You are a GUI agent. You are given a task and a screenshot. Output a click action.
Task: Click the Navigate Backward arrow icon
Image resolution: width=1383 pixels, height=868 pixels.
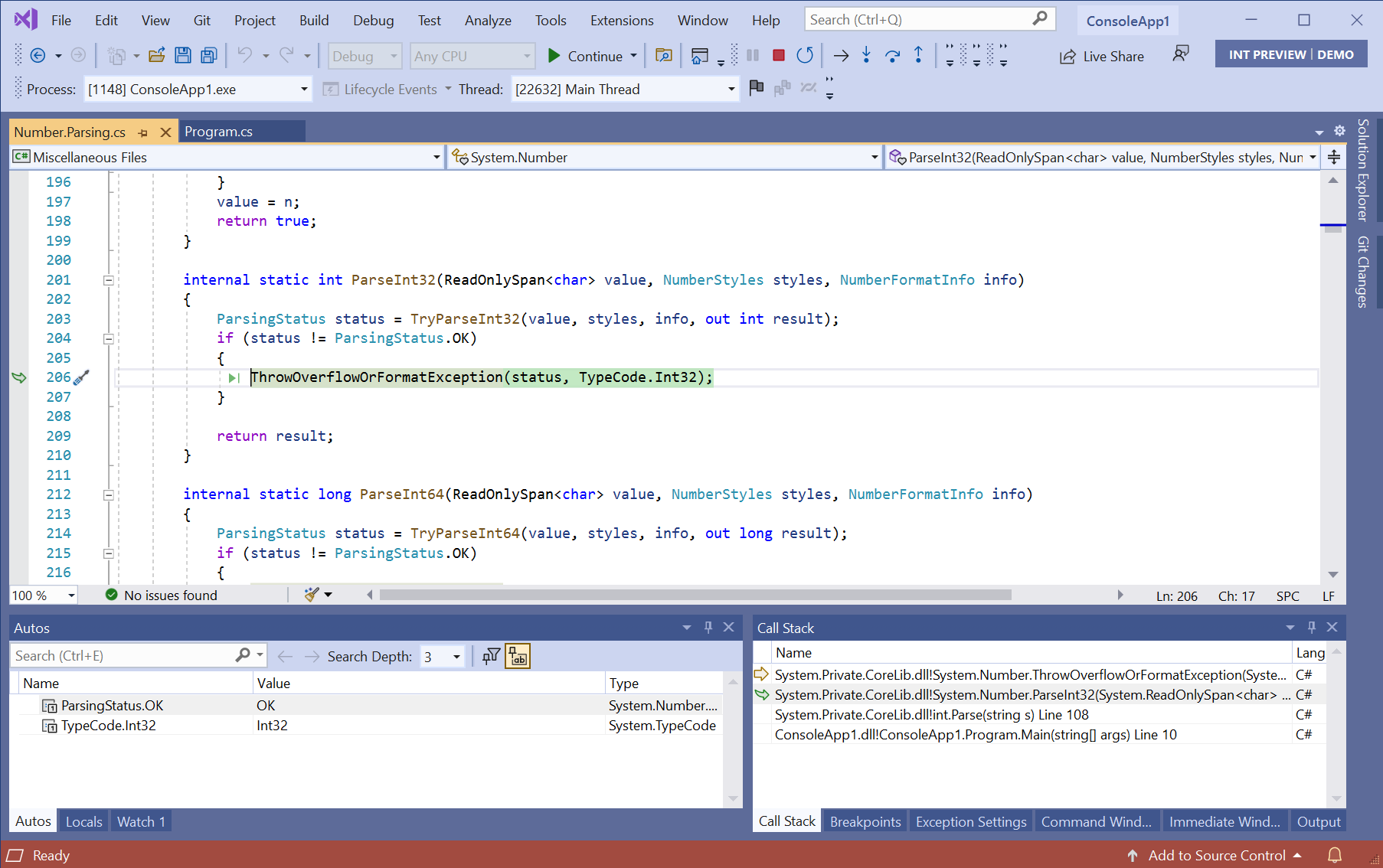tap(38, 55)
